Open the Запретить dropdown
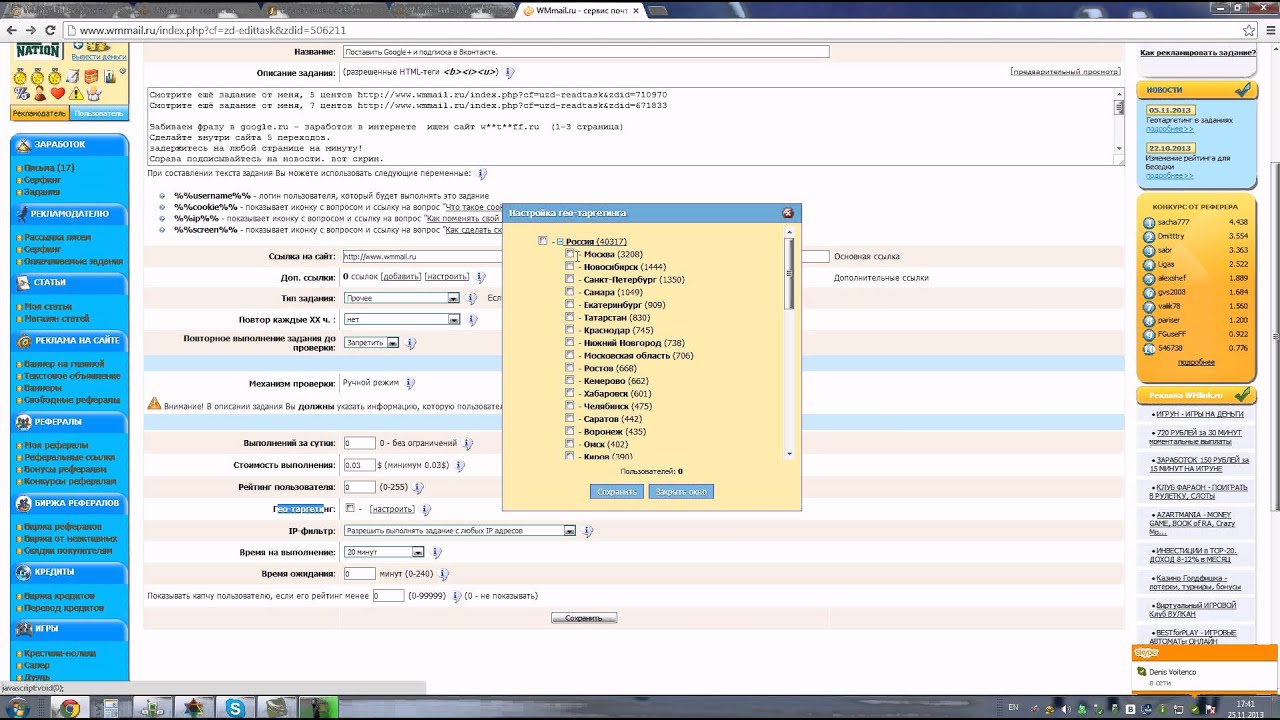This screenshot has width=1280, height=720. click(x=371, y=343)
